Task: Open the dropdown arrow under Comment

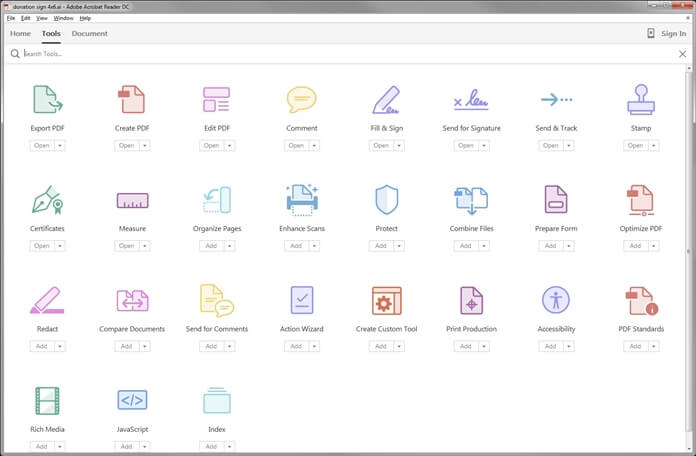Action: 314,146
